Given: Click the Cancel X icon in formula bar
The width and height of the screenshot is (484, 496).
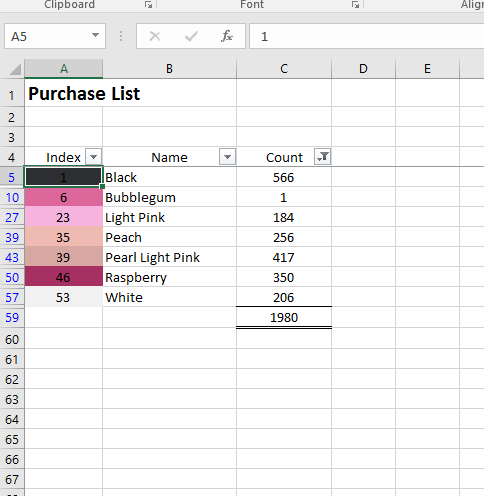Looking at the screenshot, I should tap(155, 36).
